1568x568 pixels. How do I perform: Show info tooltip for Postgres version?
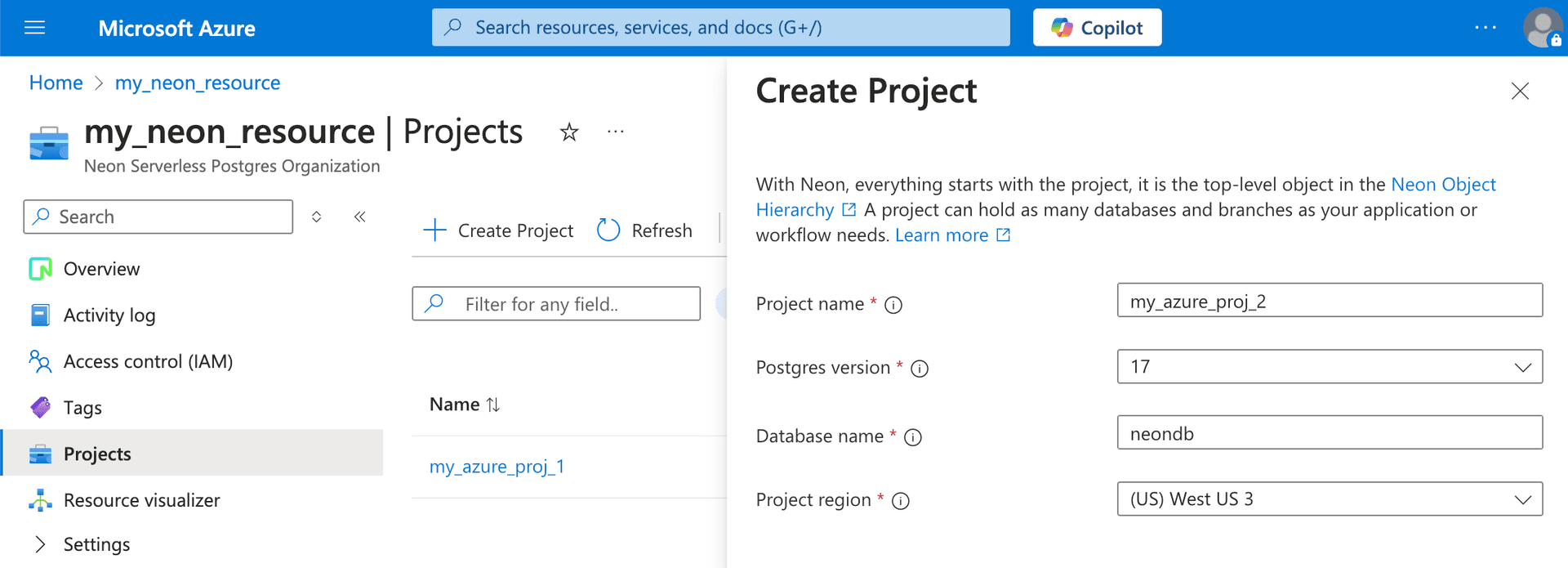[920, 369]
